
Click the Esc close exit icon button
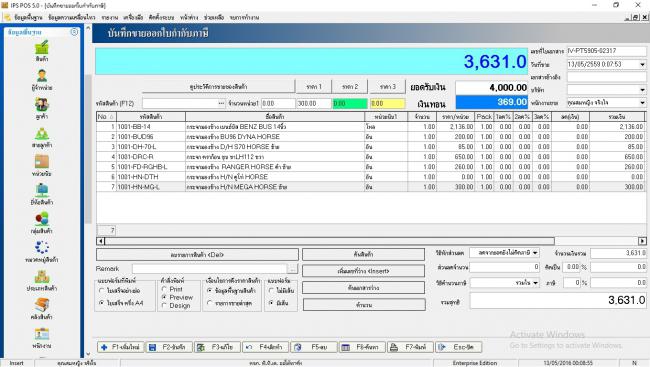tap(442, 347)
